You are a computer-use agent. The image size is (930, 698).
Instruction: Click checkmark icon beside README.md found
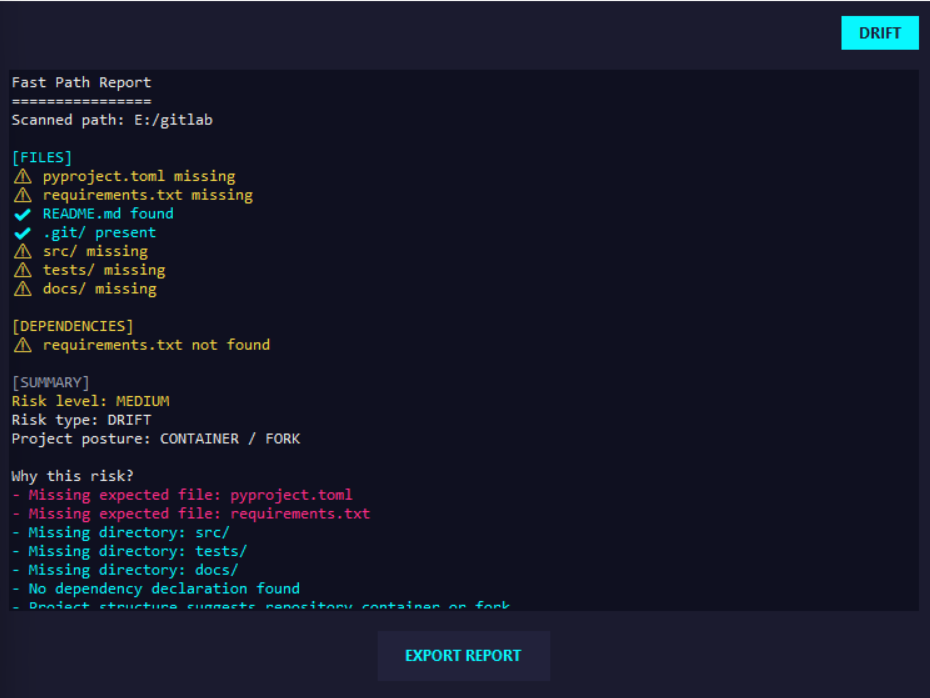point(23,214)
